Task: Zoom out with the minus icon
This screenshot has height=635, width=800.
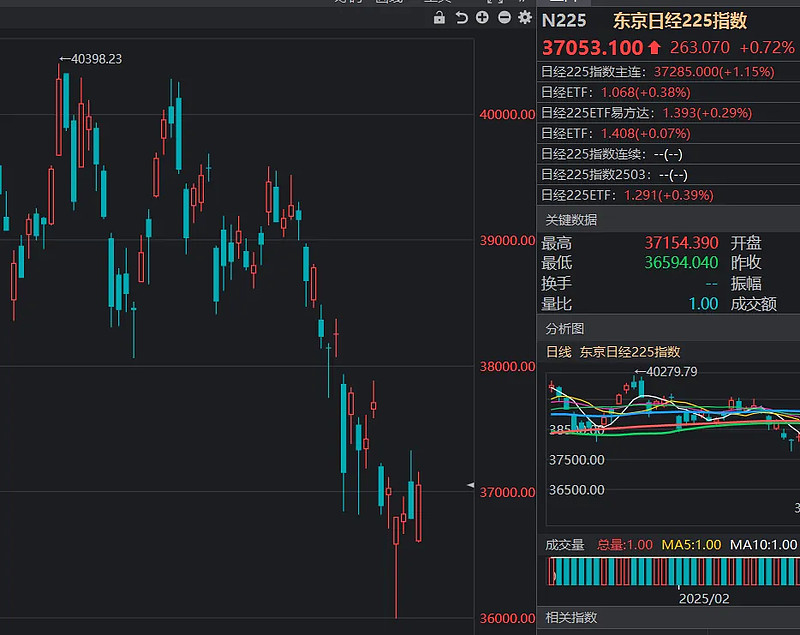Action: 504,18
